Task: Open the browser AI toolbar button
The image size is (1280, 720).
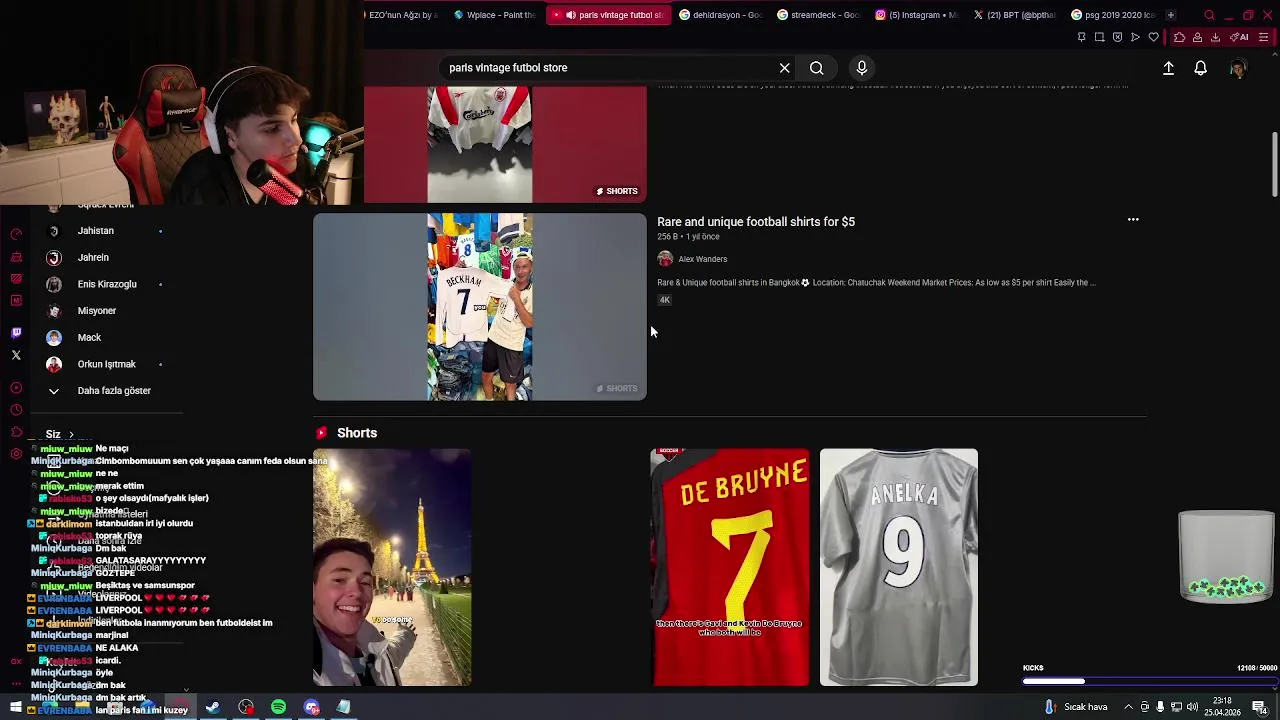Action: click(x=1238, y=37)
